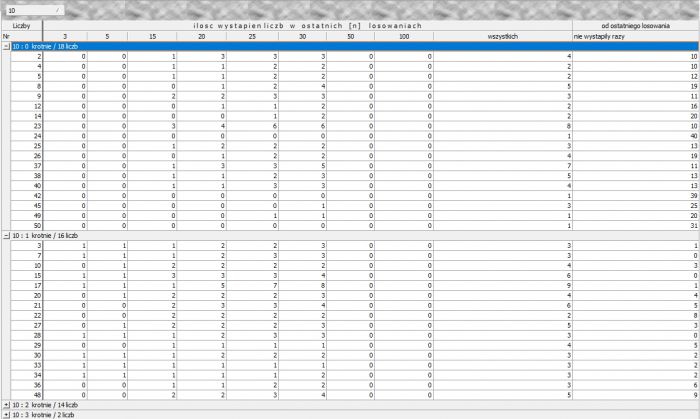700x419 pixels.
Task: Select the row for number 22
Action: pyautogui.click(x=354, y=315)
